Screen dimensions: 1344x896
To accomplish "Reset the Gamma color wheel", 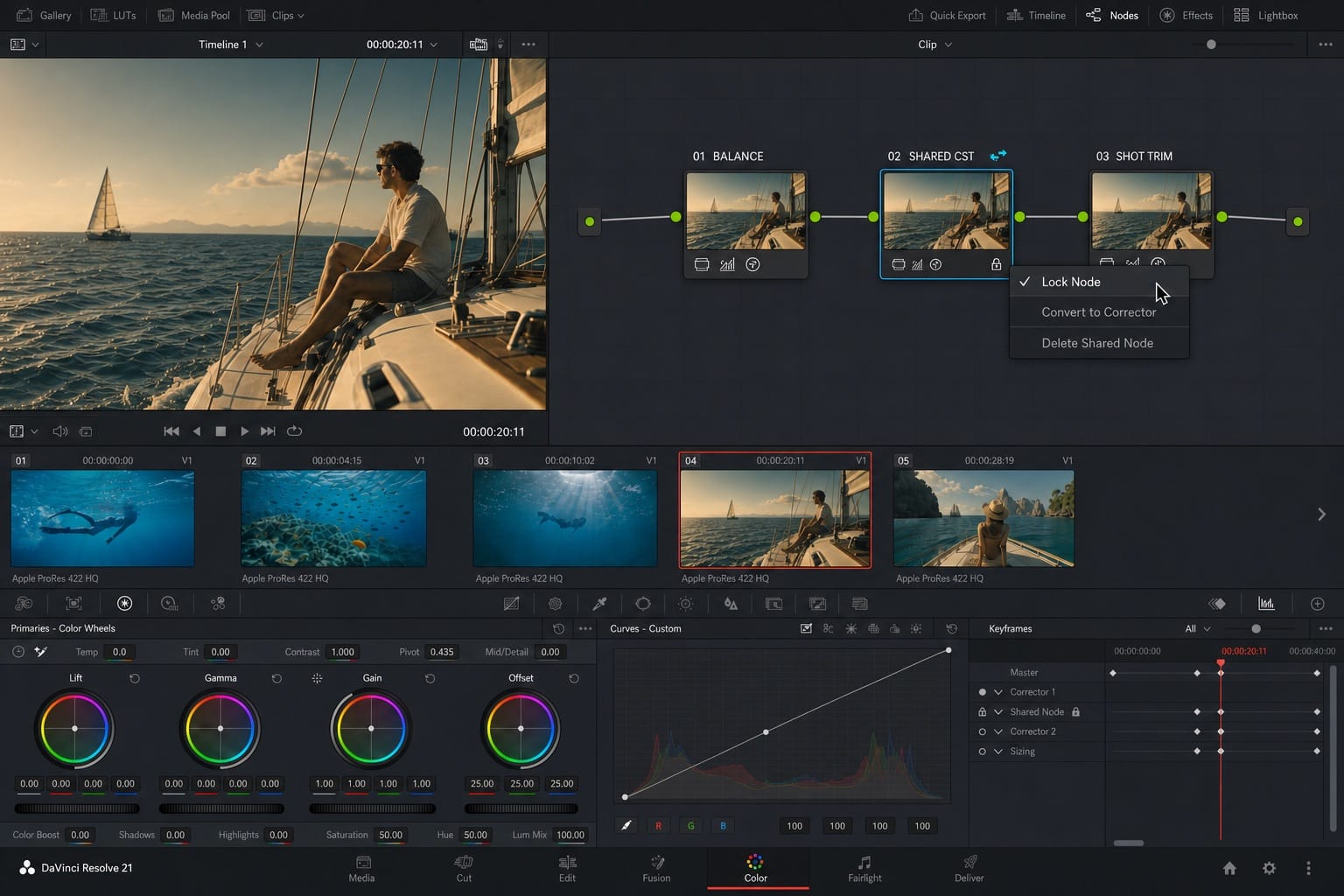I will (x=276, y=678).
